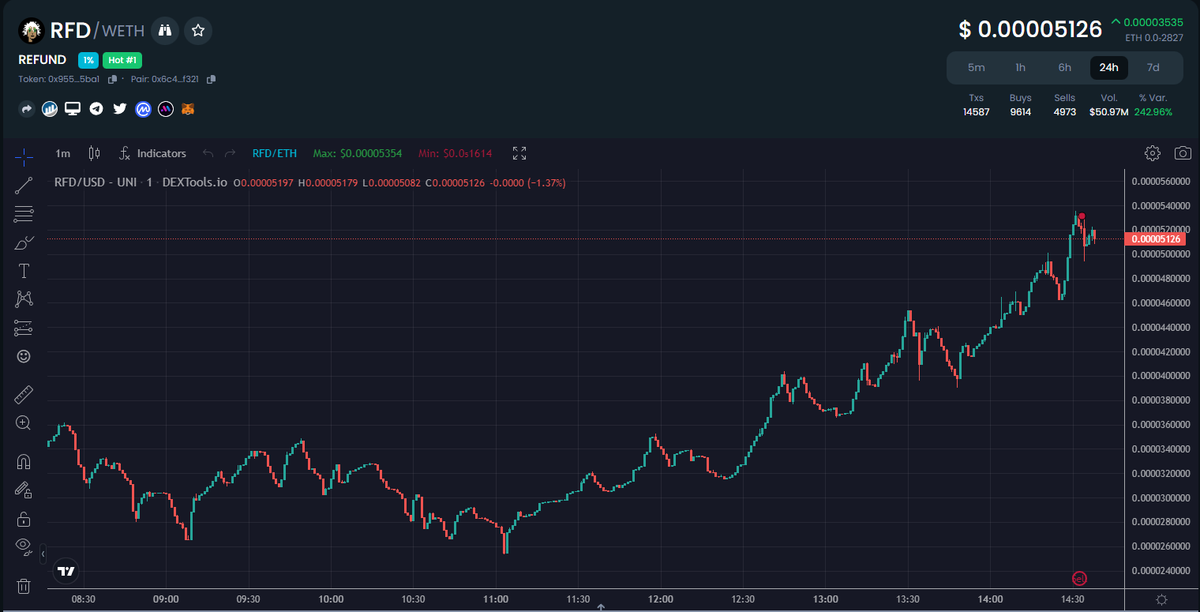Image resolution: width=1200 pixels, height=612 pixels.
Task: Collapse the drawing toolbar with small arrow
Action: (x=44, y=552)
